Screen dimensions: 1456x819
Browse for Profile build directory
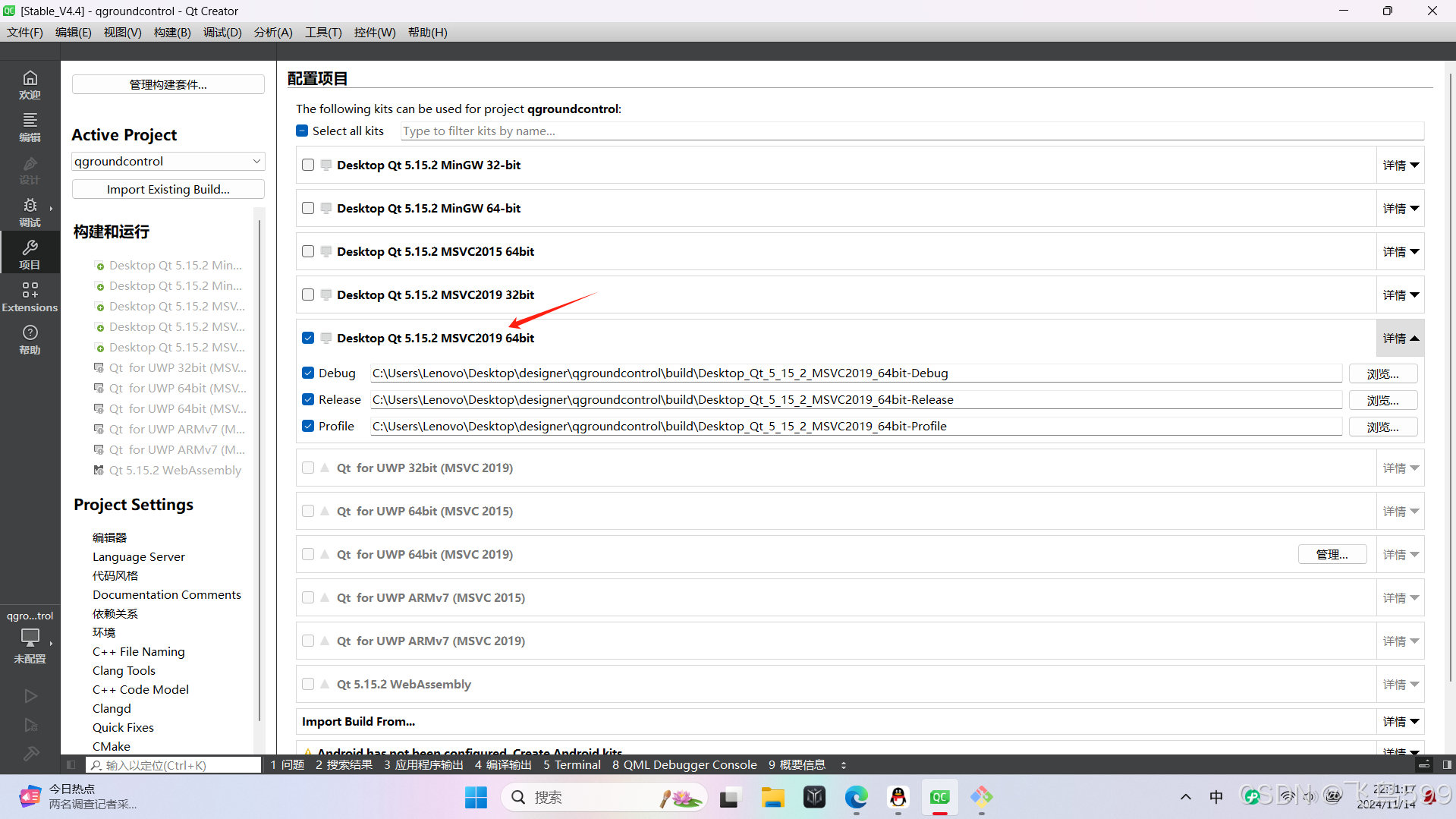click(x=1382, y=427)
